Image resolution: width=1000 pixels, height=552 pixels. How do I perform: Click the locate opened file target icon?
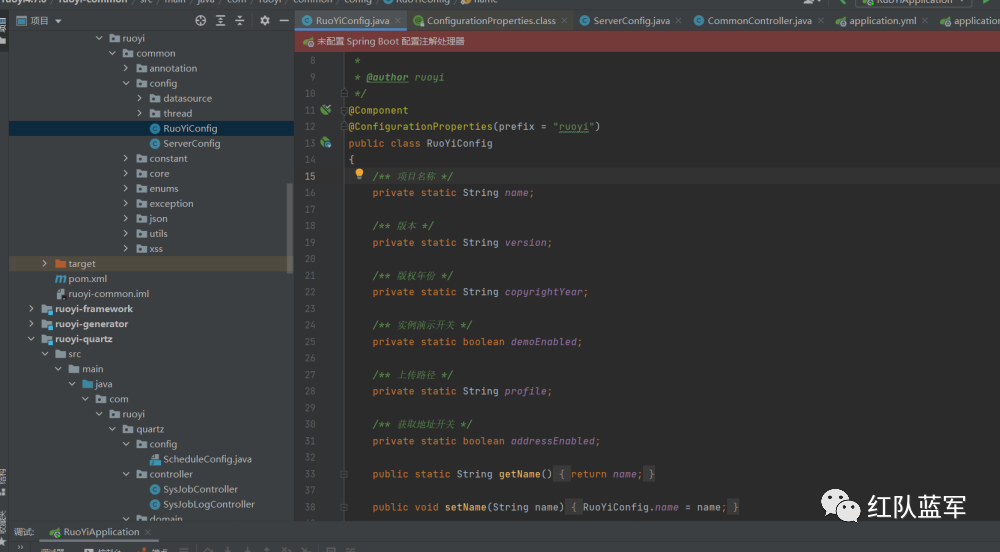(x=201, y=20)
